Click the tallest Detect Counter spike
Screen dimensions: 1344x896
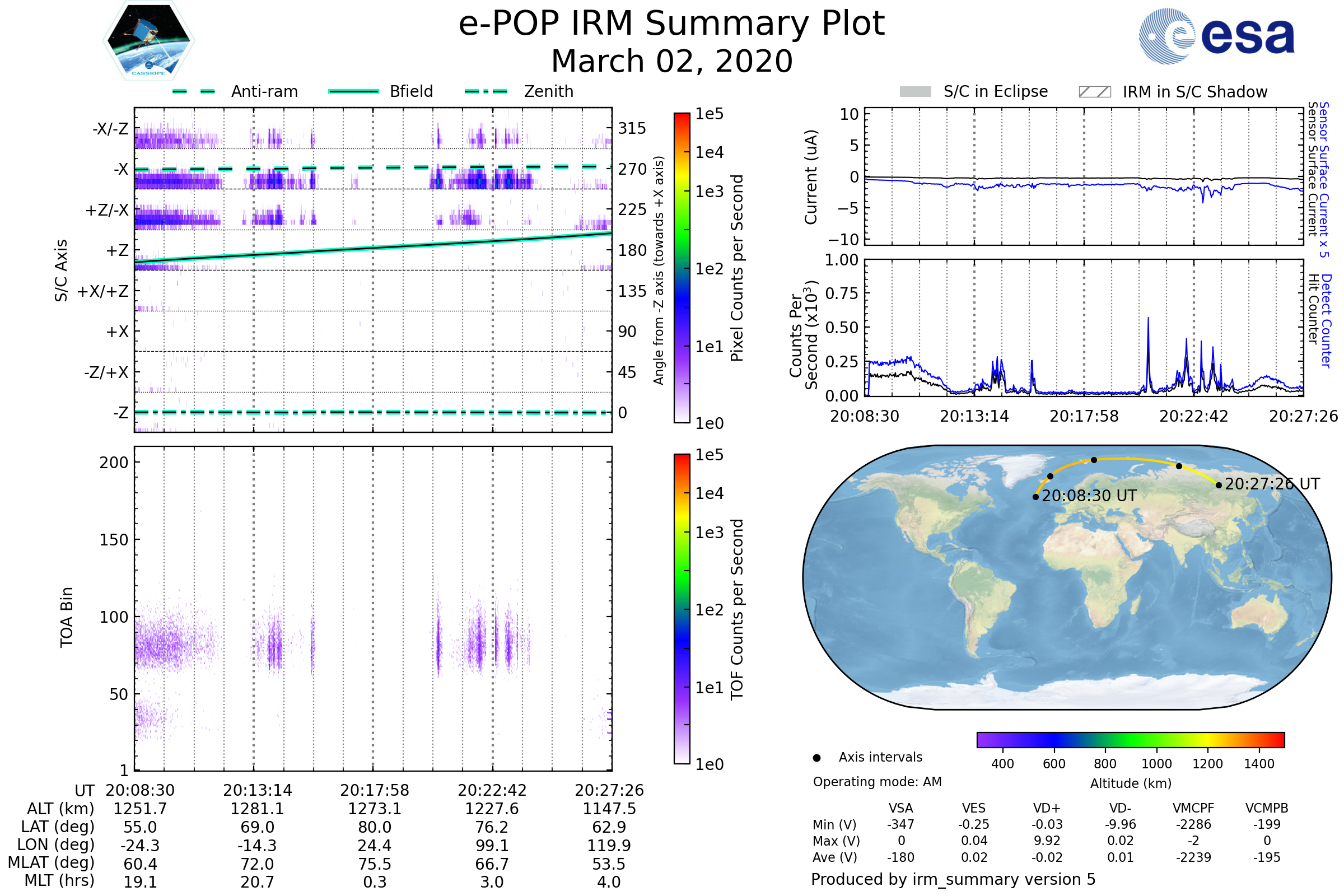pos(1148,321)
